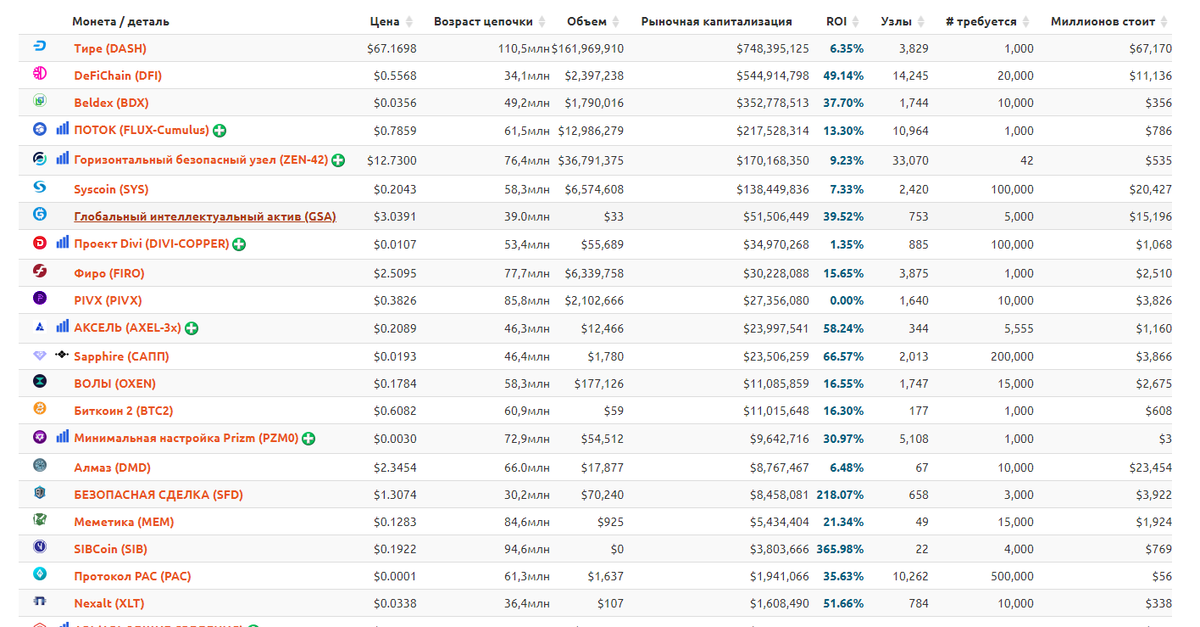Click the BTC2 orange logo icon
This screenshot has width=1200, height=627.
tap(40, 408)
